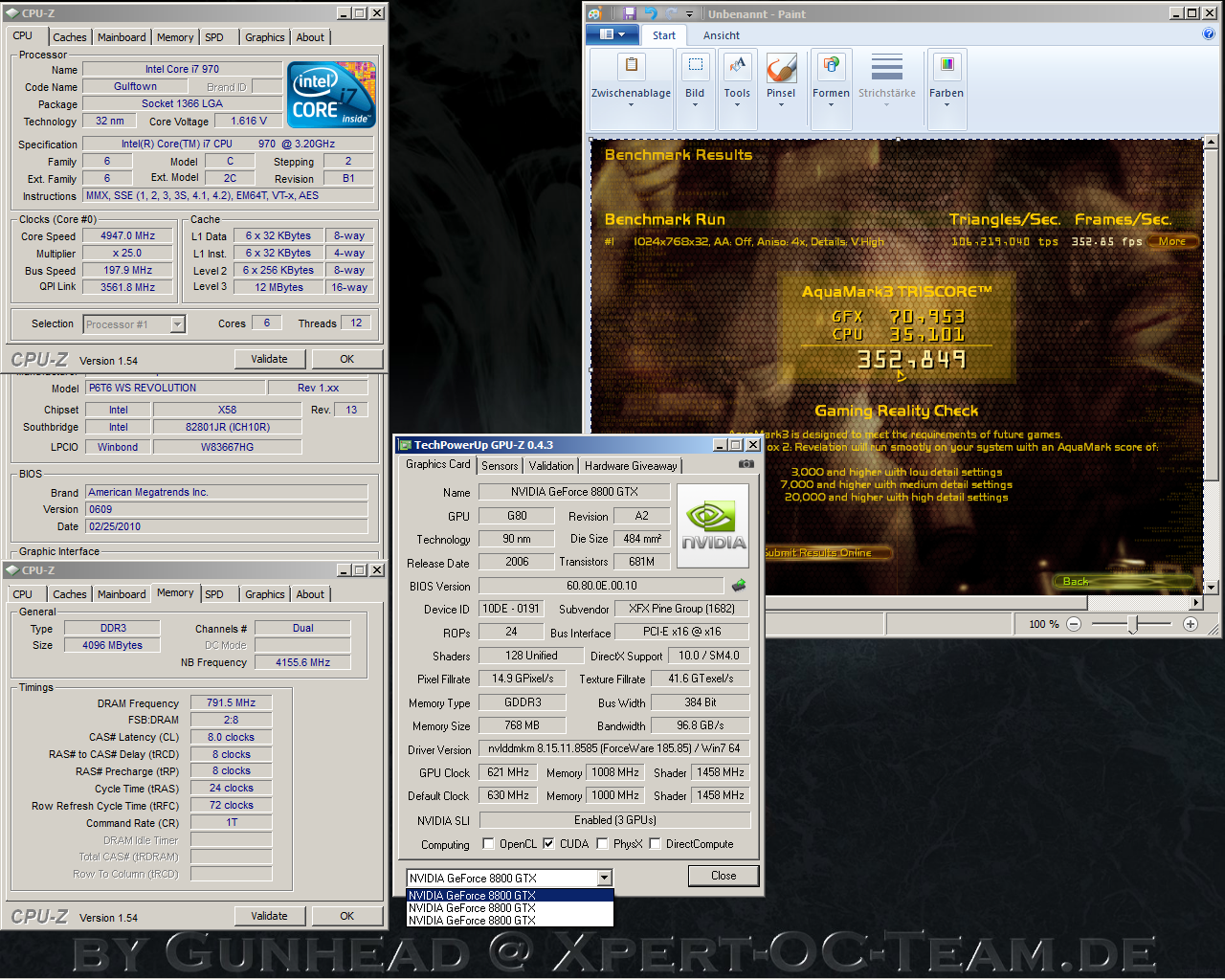This screenshot has height=980, width=1225.
Task: Click the app icon of the CPU-Z Memory window
Action: pyautogui.click(x=12, y=570)
